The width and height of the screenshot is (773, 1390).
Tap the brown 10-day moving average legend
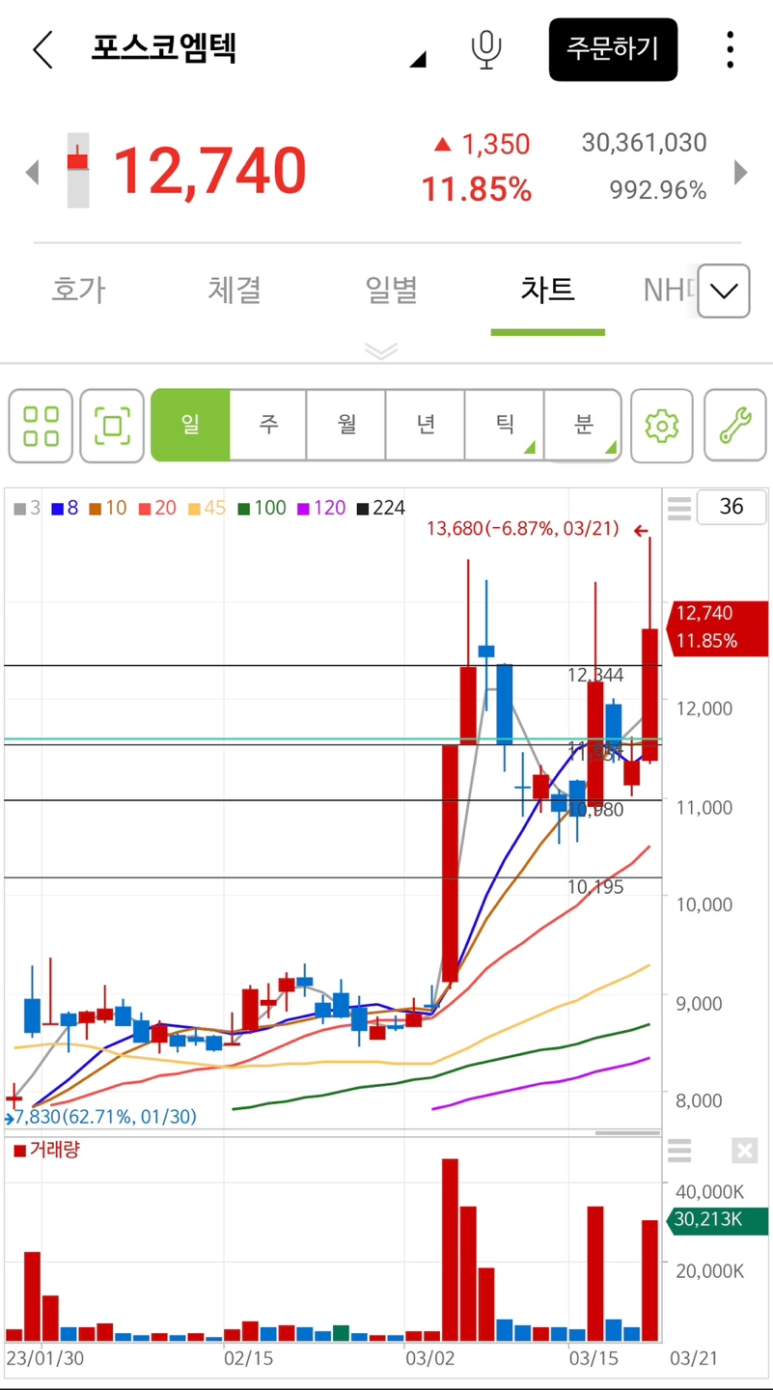coord(107,508)
